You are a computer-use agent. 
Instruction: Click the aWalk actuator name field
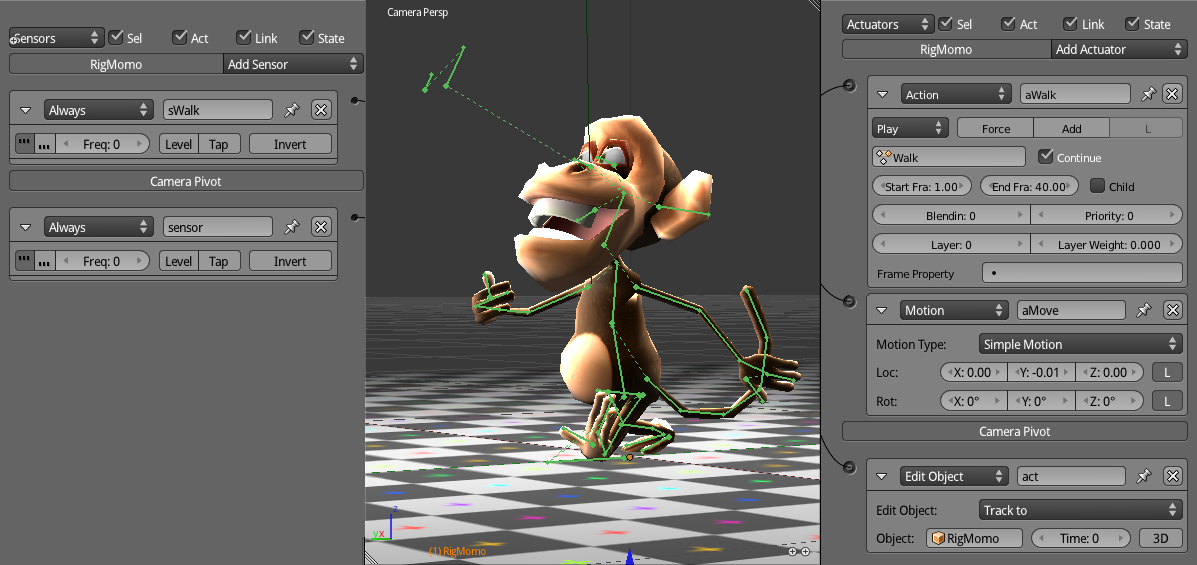click(1074, 94)
